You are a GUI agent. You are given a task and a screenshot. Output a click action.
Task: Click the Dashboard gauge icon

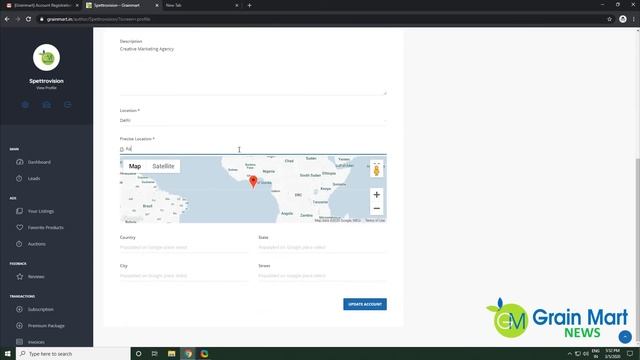click(20, 162)
